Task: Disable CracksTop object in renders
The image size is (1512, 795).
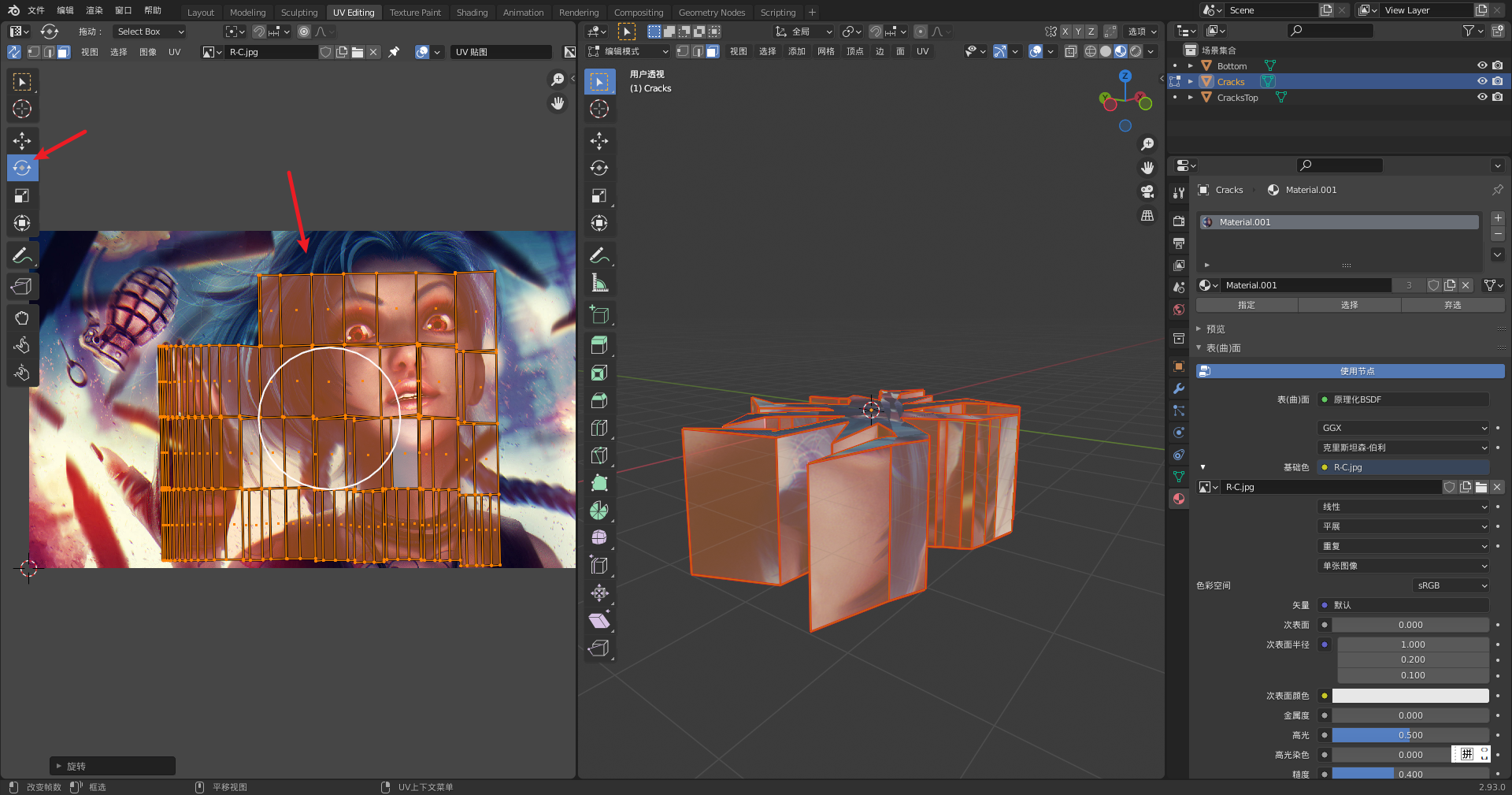Action: tap(1498, 97)
